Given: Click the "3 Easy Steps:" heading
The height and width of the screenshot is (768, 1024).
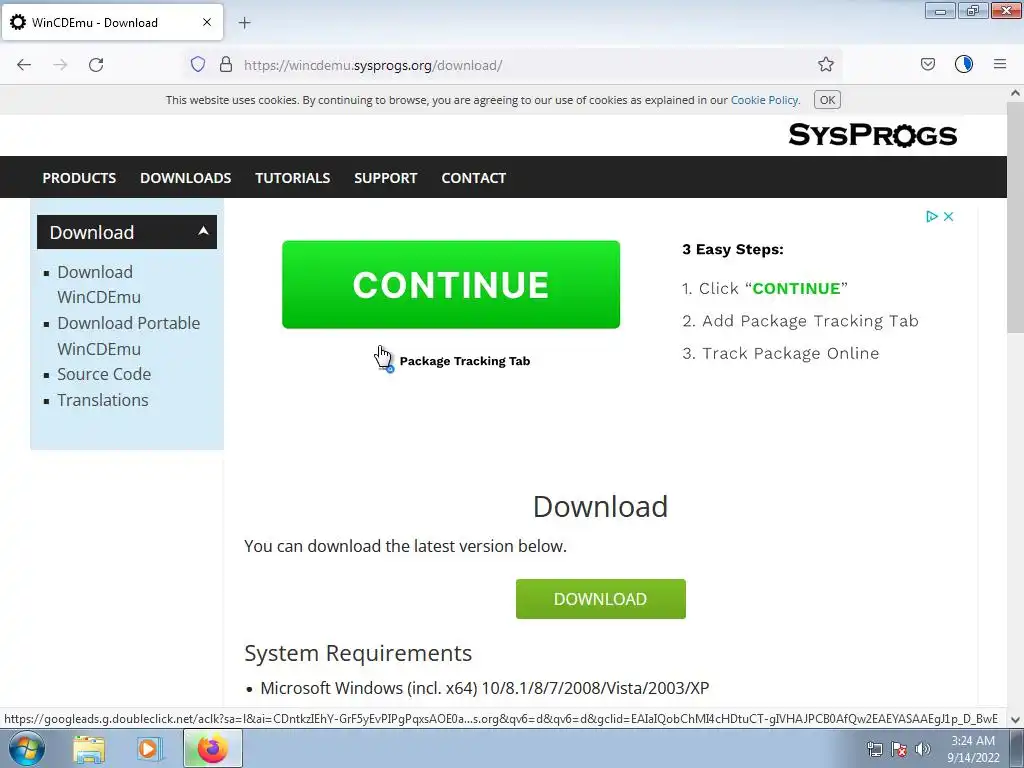Looking at the screenshot, I should point(733,249).
